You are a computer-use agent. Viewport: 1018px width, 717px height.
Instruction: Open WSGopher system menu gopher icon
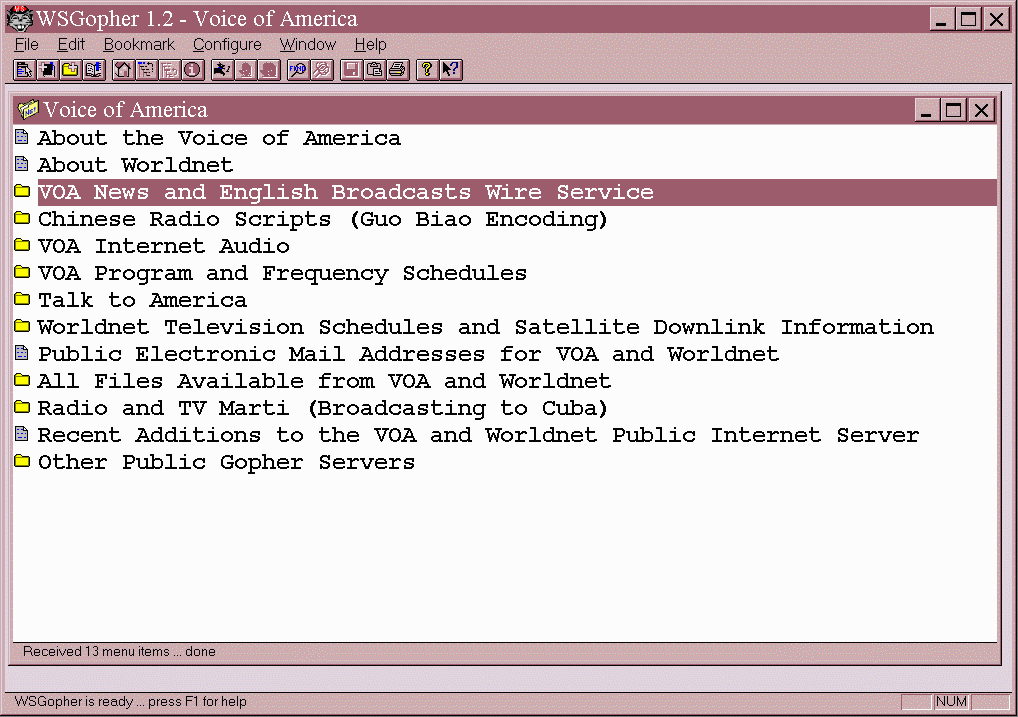coord(19,18)
